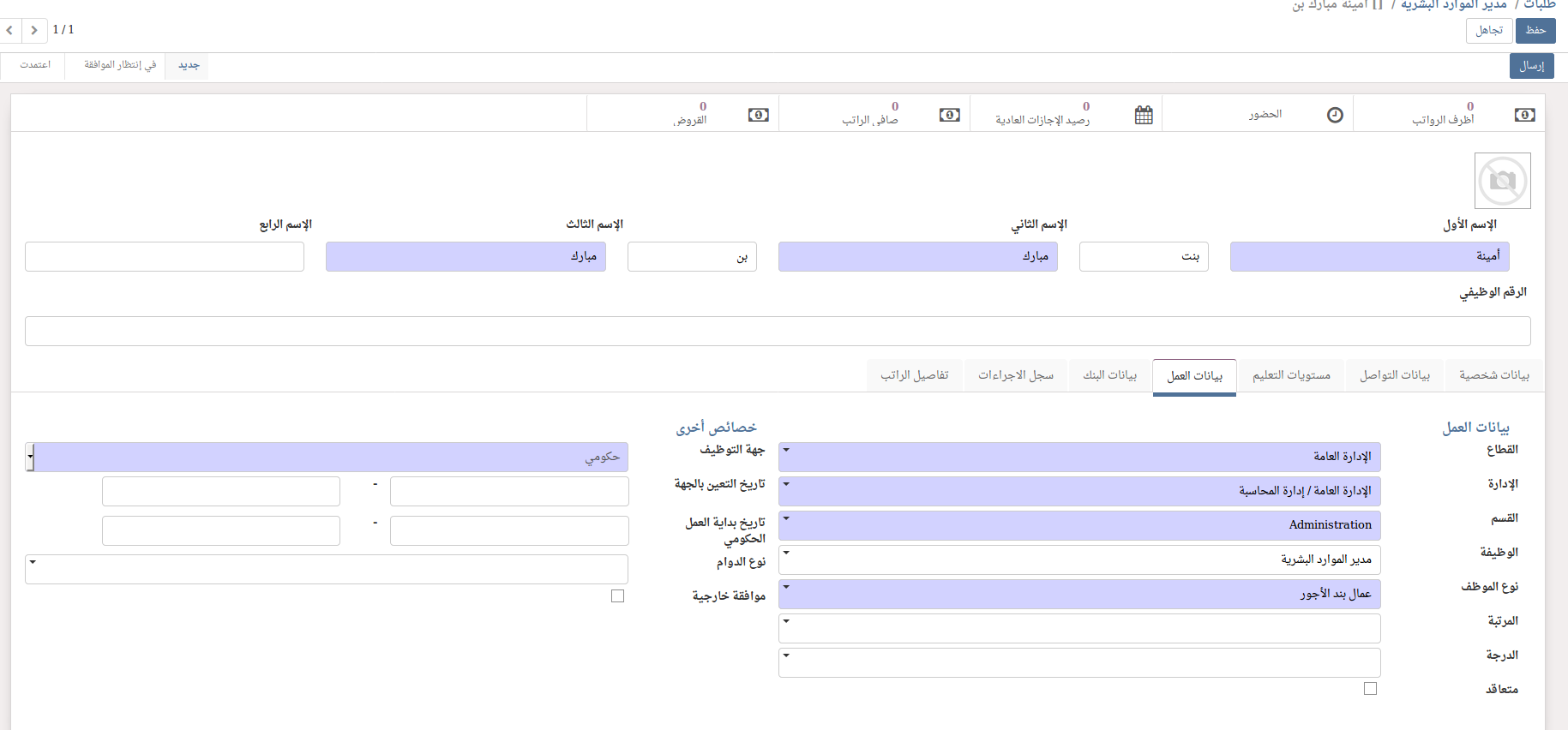Screen dimensions: 1568x730
Task: Click the loans money icon
Action: 758,115
